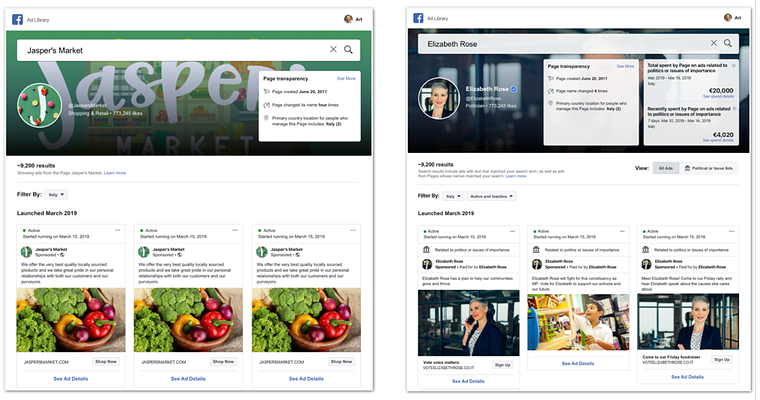This screenshot has width=760, height=400.
Task: Click 'See spend details' under the €20,000 total
Action: 718,96
